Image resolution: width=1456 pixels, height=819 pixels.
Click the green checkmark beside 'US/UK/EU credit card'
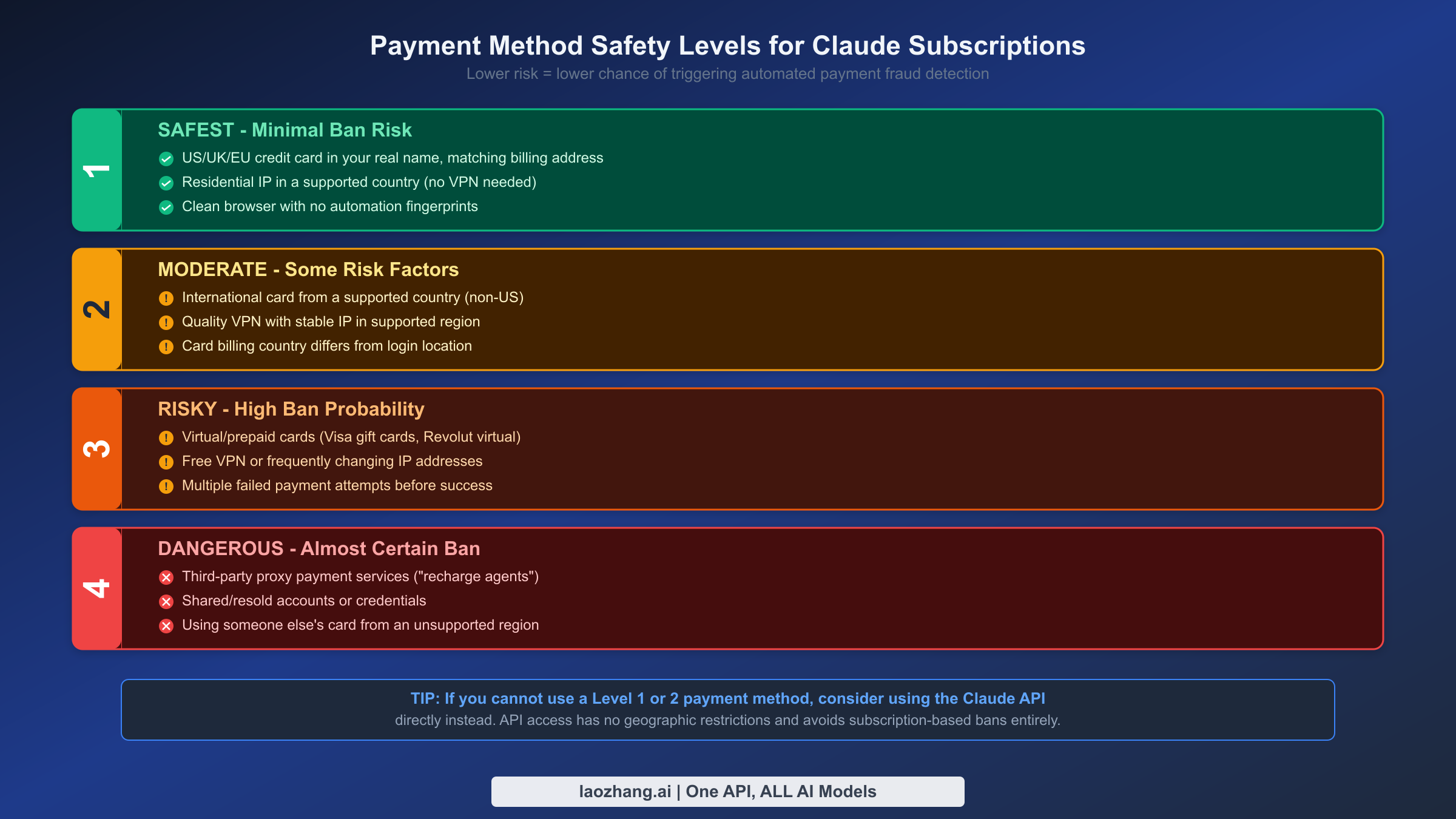(x=166, y=158)
